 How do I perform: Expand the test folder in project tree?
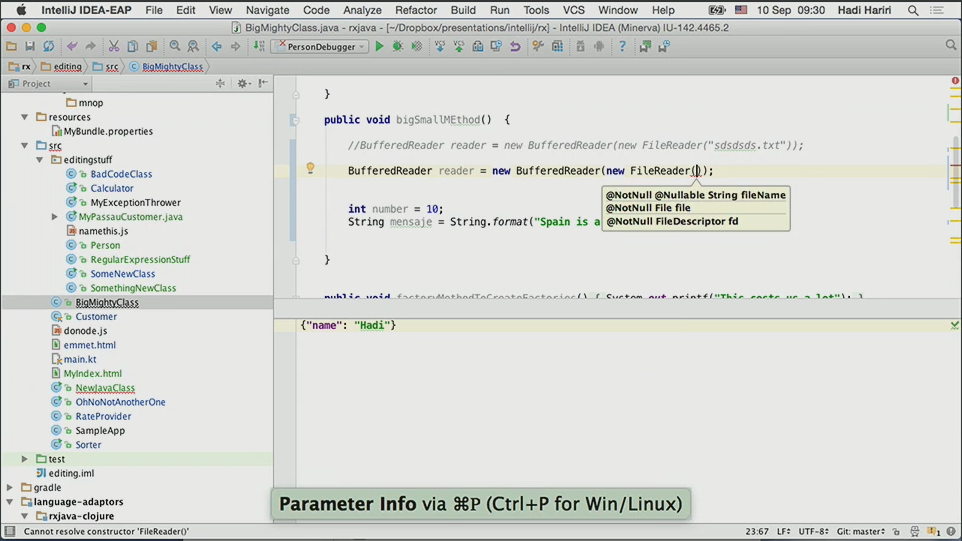tap(25, 459)
